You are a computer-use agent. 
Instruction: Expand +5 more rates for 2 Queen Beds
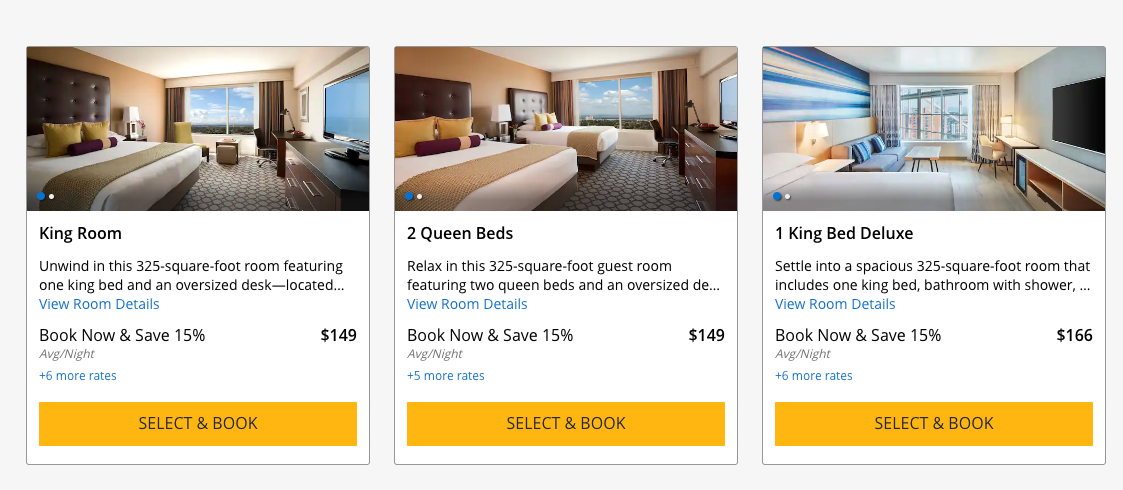(x=446, y=376)
